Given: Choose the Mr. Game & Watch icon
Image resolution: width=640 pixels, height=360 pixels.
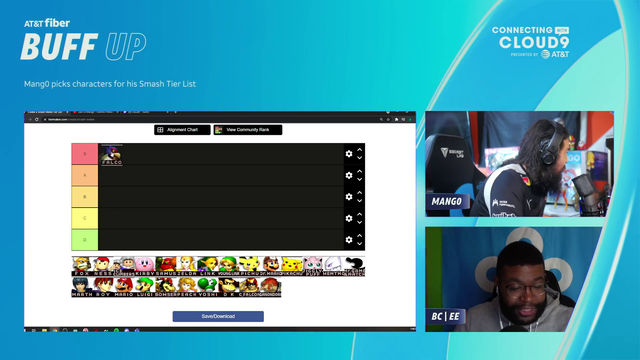Looking at the screenshot, I should pyautogui.click(x=355, y=266).
